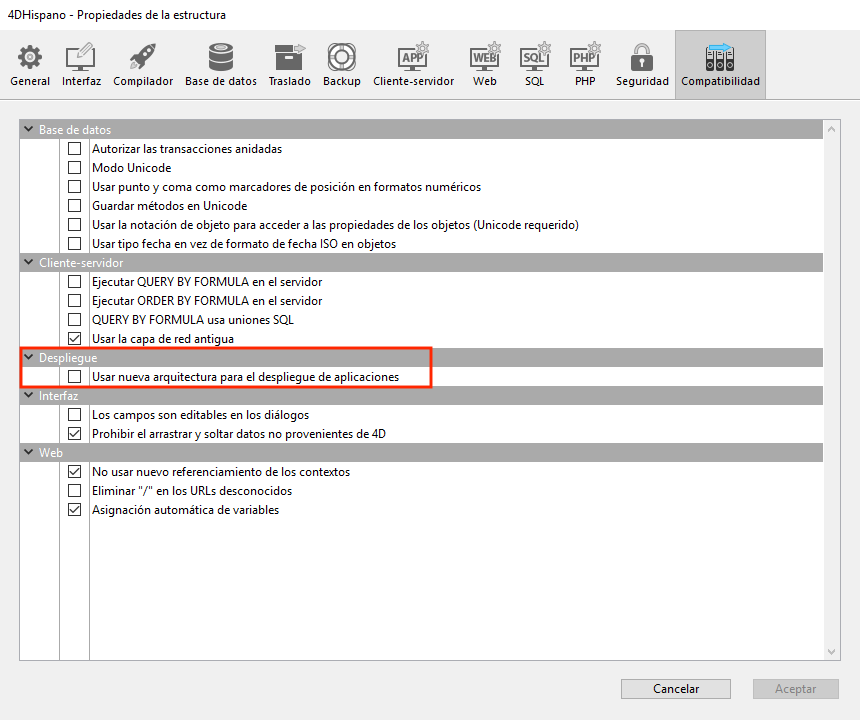Open the General settings gear icon
This screenshot has height=720, width=860.
[x=30, y=57]
